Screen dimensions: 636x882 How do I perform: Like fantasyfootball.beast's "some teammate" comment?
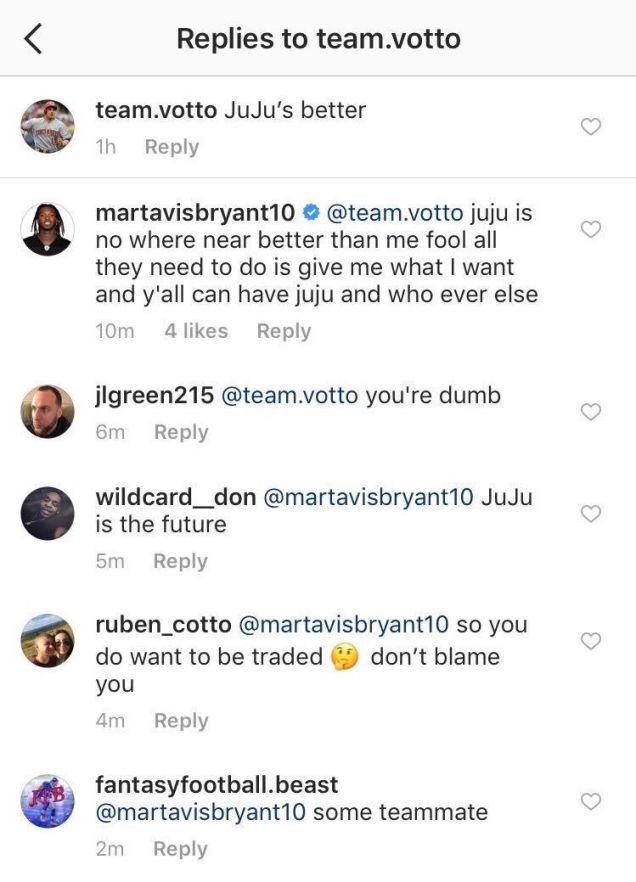pyautogui.click(x=591, y=801)
